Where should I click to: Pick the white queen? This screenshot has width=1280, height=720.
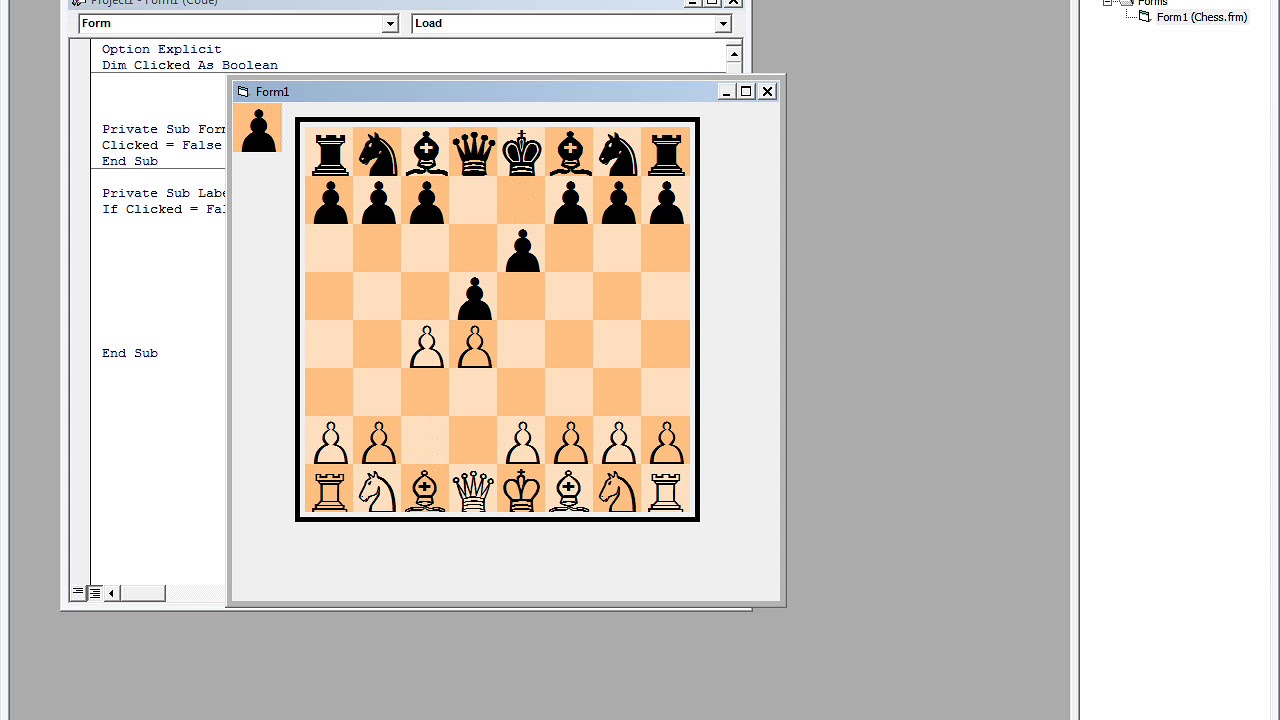[473, 488]
